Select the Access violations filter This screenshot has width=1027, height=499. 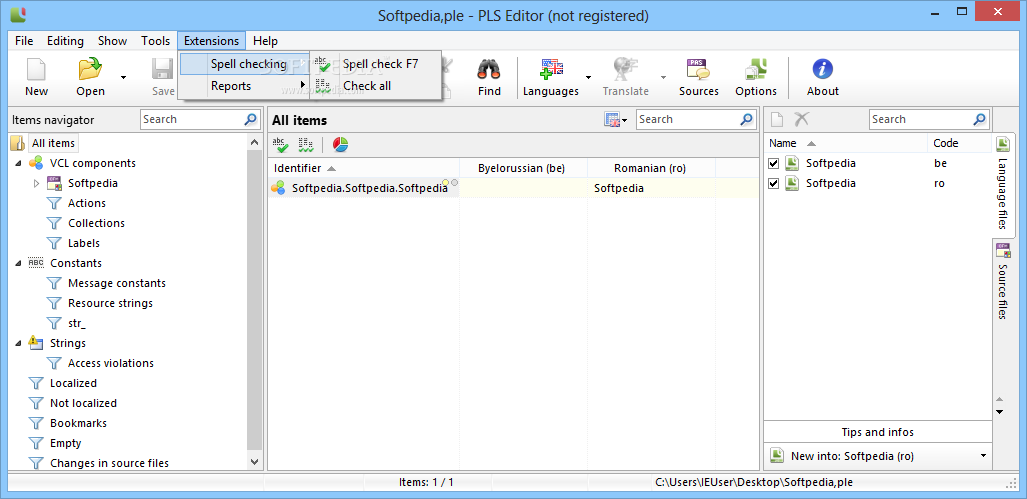tap(111, 363)
